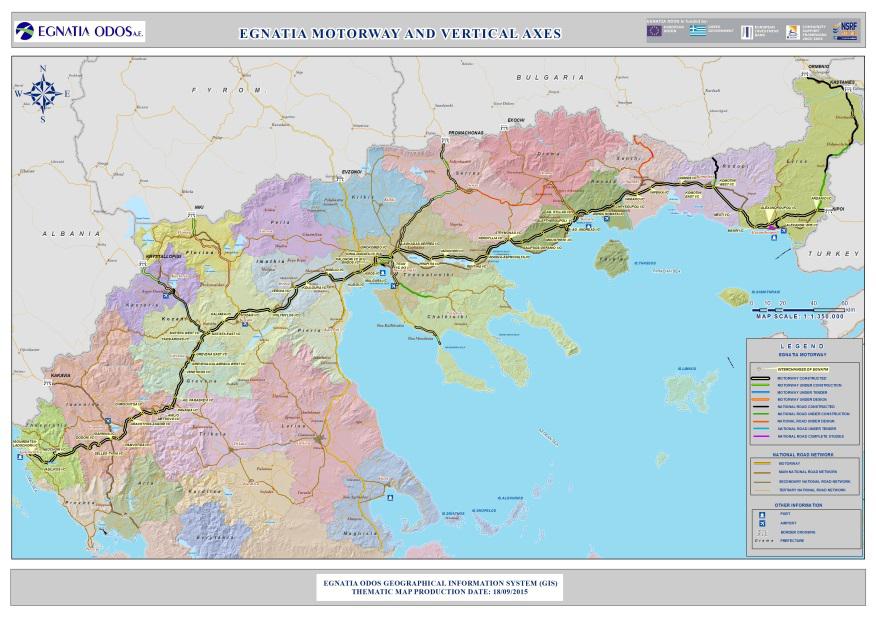Click the map scale bar
Screen dimensions: 876x620
pyautogui.click(x=795, y=308)
